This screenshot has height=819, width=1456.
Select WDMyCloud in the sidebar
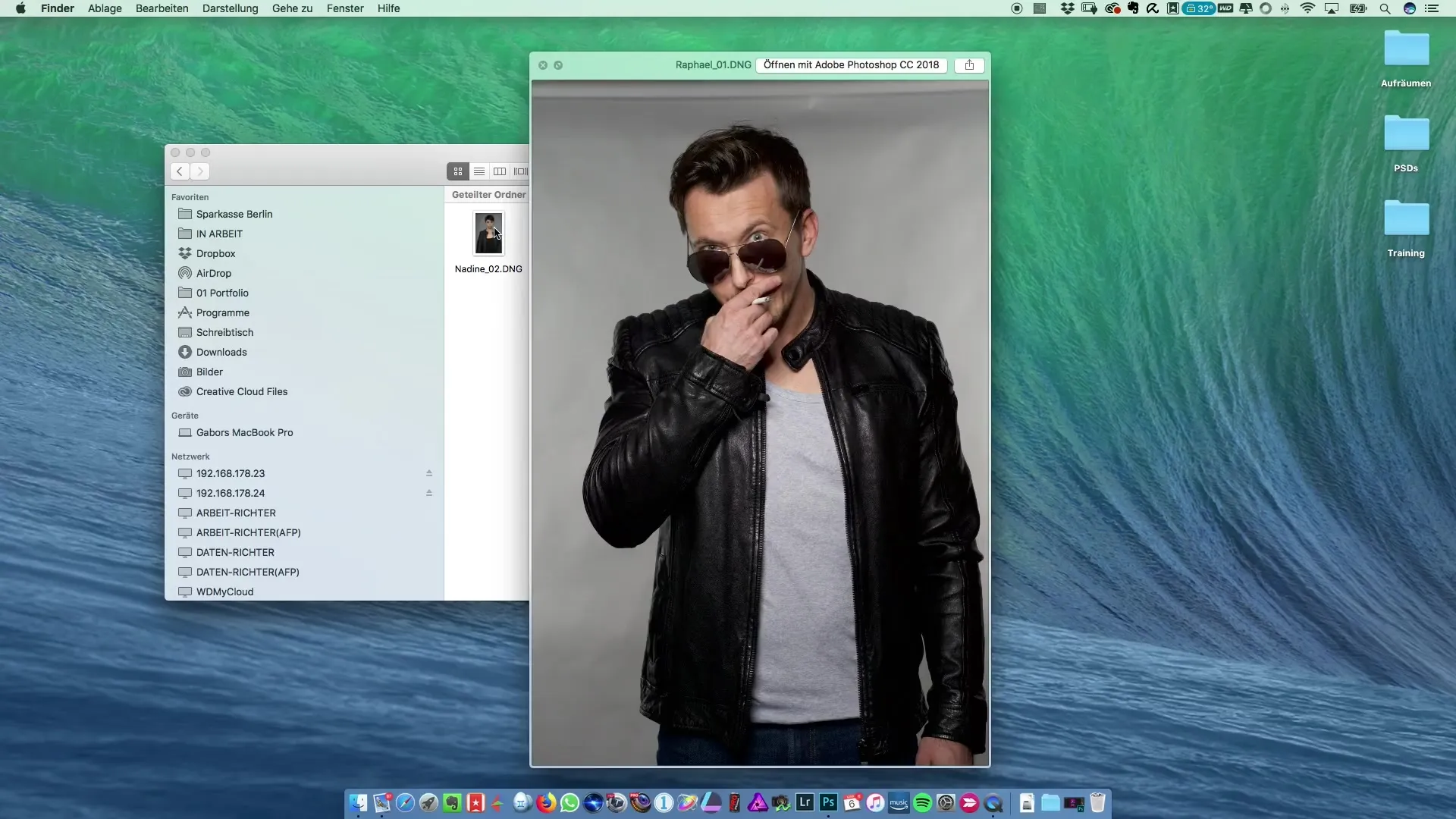pyautogui.click(x=224, y=591)
